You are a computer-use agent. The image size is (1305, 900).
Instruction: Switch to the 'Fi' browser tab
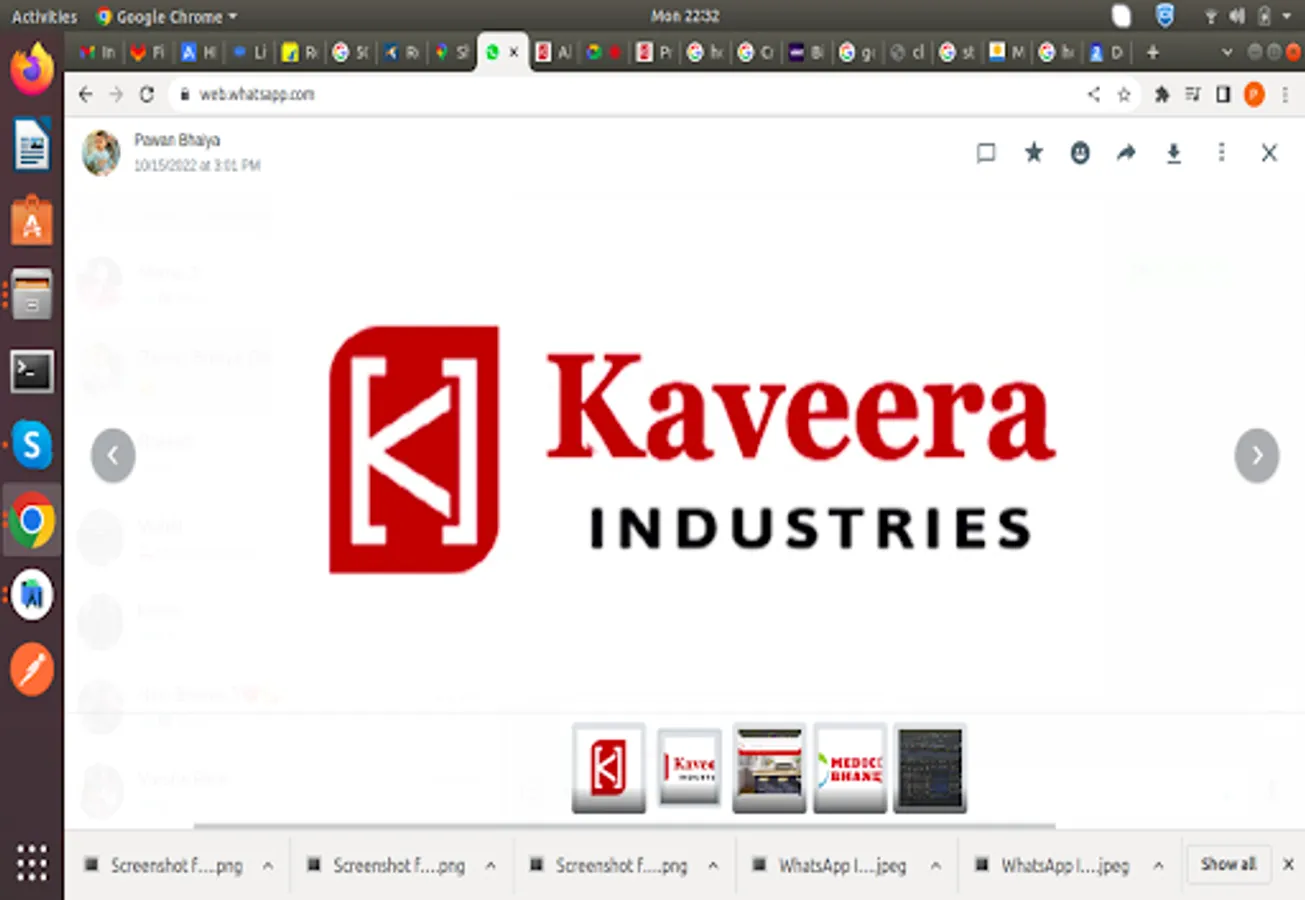(147, 52)
